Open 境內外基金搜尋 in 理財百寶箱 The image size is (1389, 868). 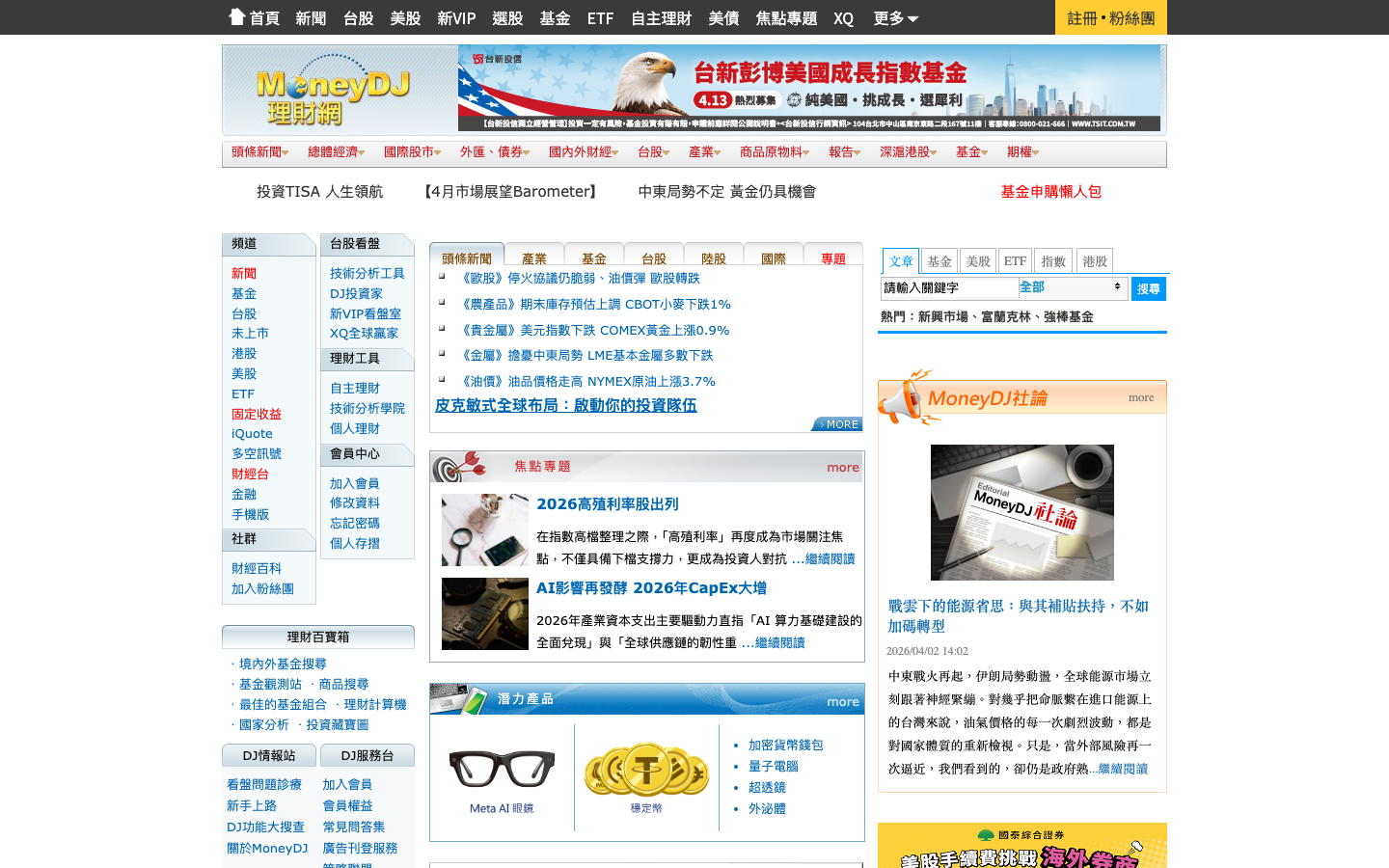coord(283,664)
